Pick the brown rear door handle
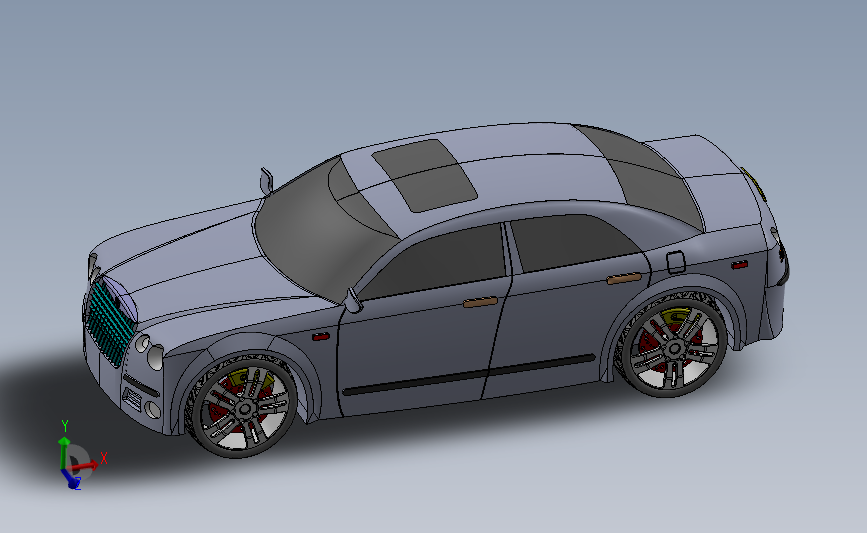The width and height of the screenshot is (867, 533). [x=624, y=278]
